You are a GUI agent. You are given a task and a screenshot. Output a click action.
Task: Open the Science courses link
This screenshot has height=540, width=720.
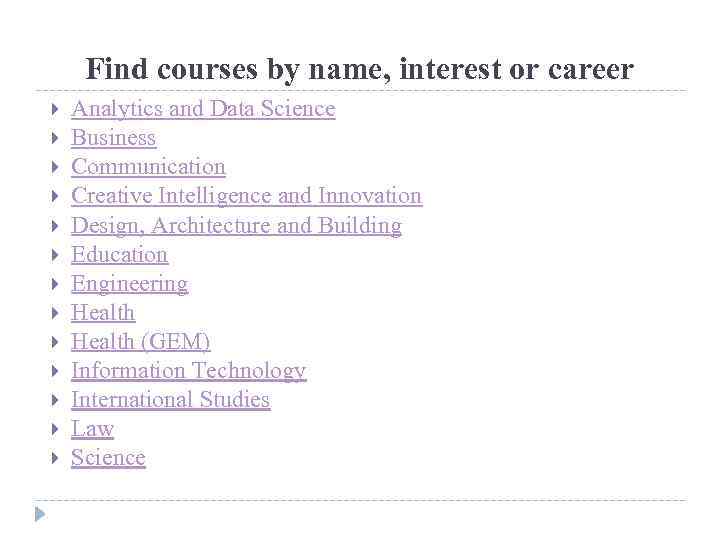click(108, 457)
